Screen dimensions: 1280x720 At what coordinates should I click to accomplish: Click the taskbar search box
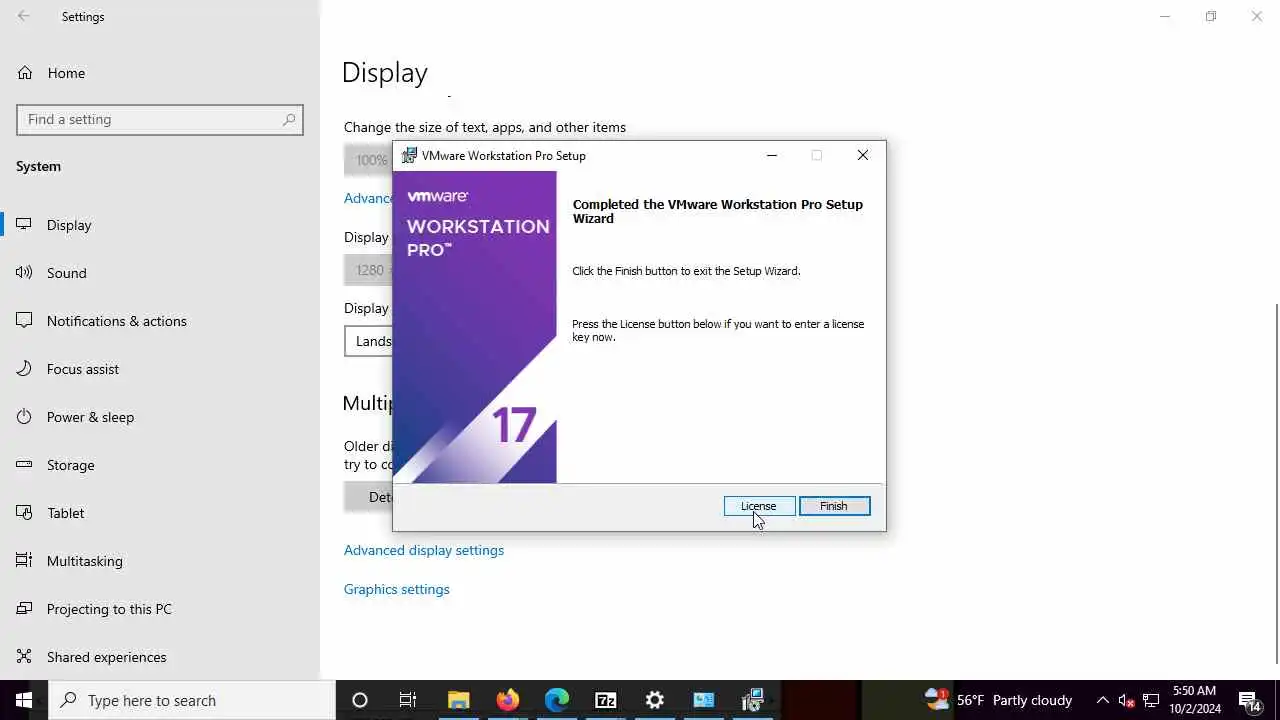pyautogui.click(x=192, y=700)
